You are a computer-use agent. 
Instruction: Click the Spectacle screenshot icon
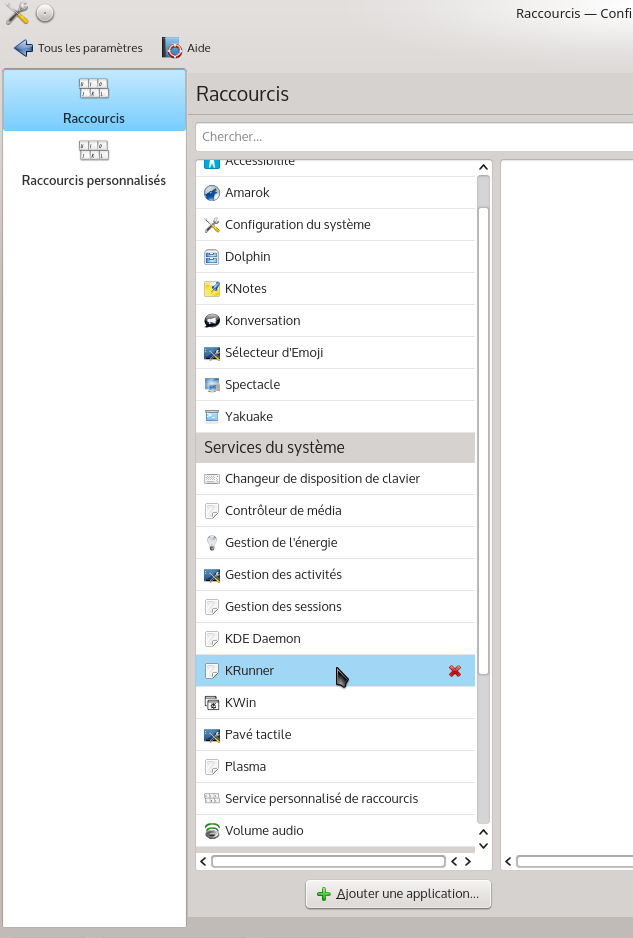pyautogui.click(x=212, y=385)
